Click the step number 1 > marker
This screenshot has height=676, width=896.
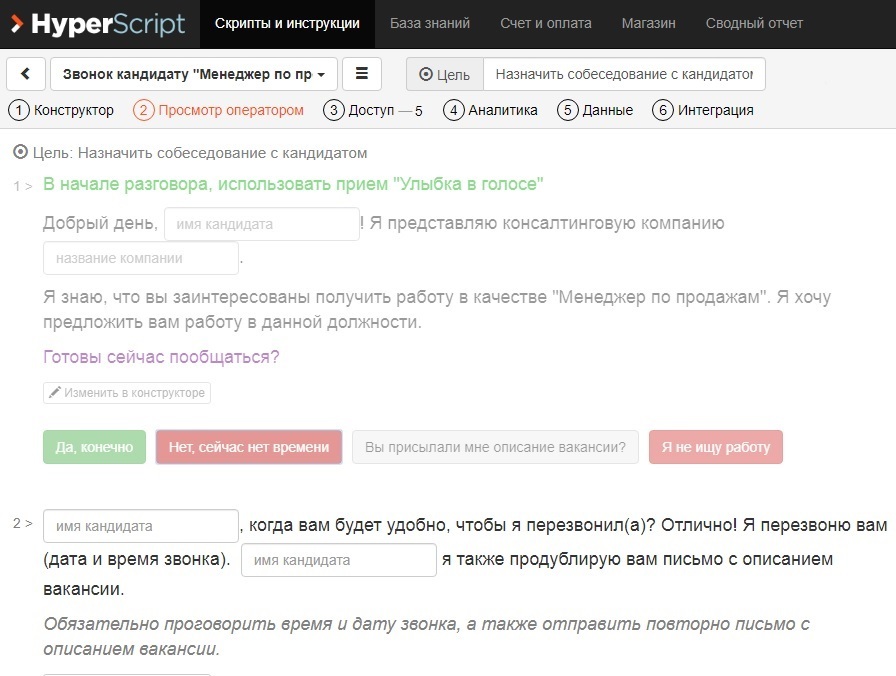coord(23,186)
